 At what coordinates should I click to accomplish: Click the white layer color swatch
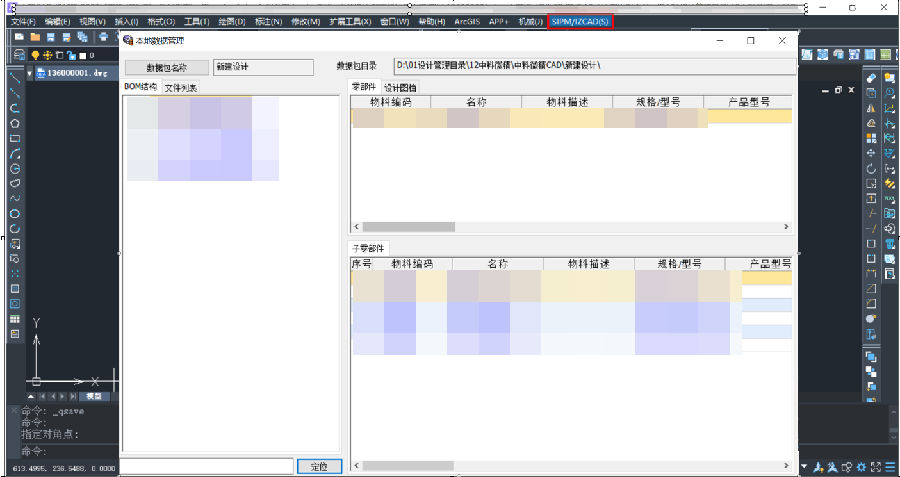[83, 56]
